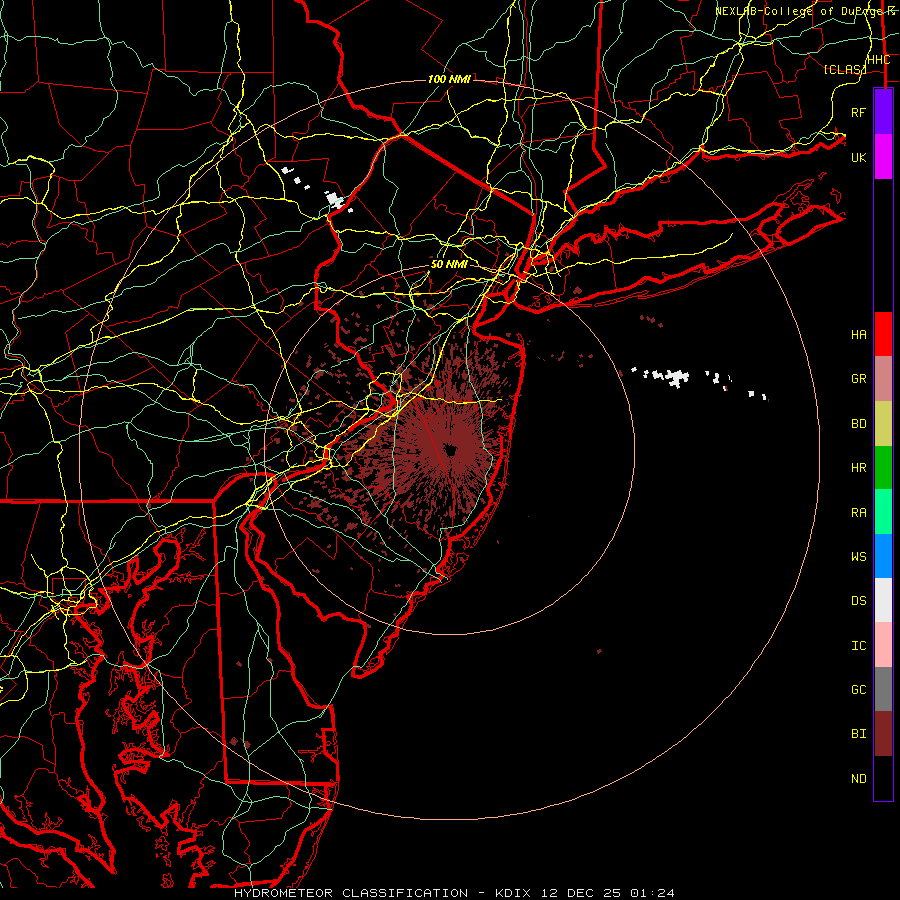This screenshot has height=900, width=900.
Task: Pick the HR green legend swatch
Action: pos(883,467)
